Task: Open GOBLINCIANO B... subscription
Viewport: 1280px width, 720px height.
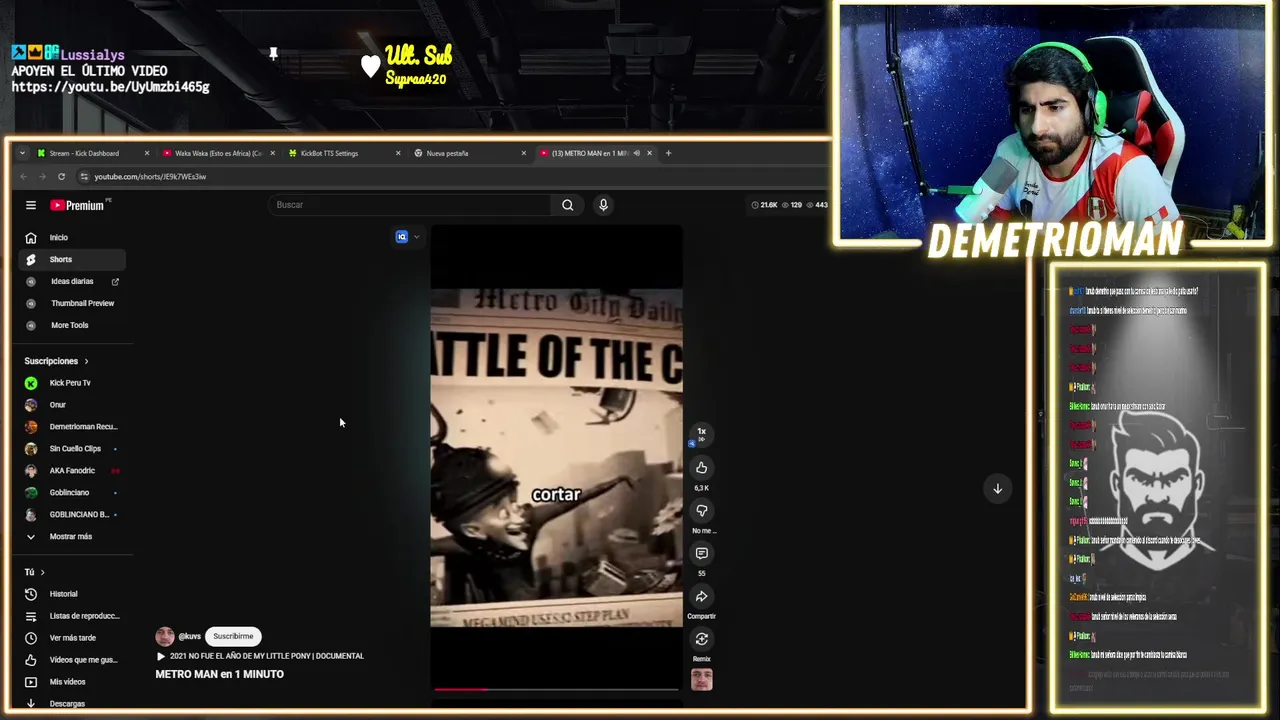Action: click(x=72, y=515)
